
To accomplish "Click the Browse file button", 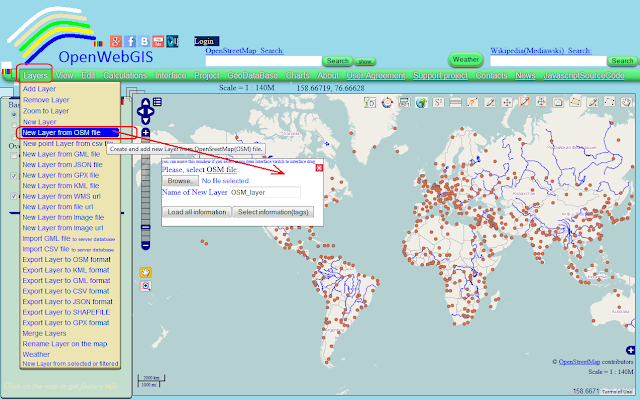I will point(180,181).
